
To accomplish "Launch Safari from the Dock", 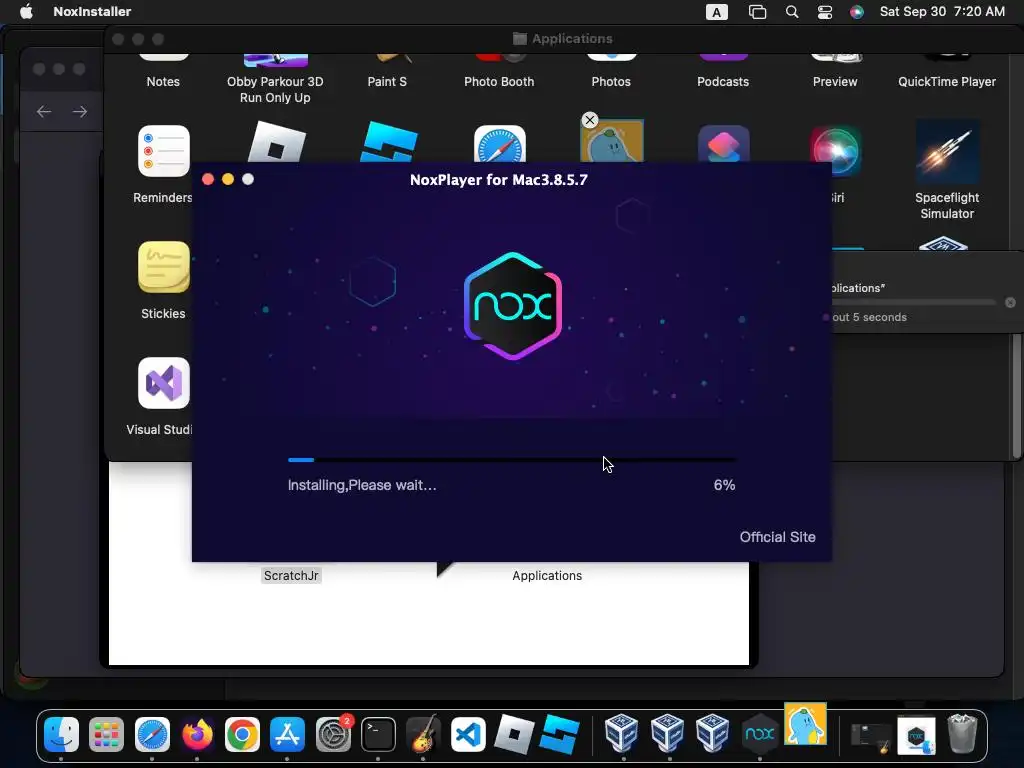I will point(152,735).
